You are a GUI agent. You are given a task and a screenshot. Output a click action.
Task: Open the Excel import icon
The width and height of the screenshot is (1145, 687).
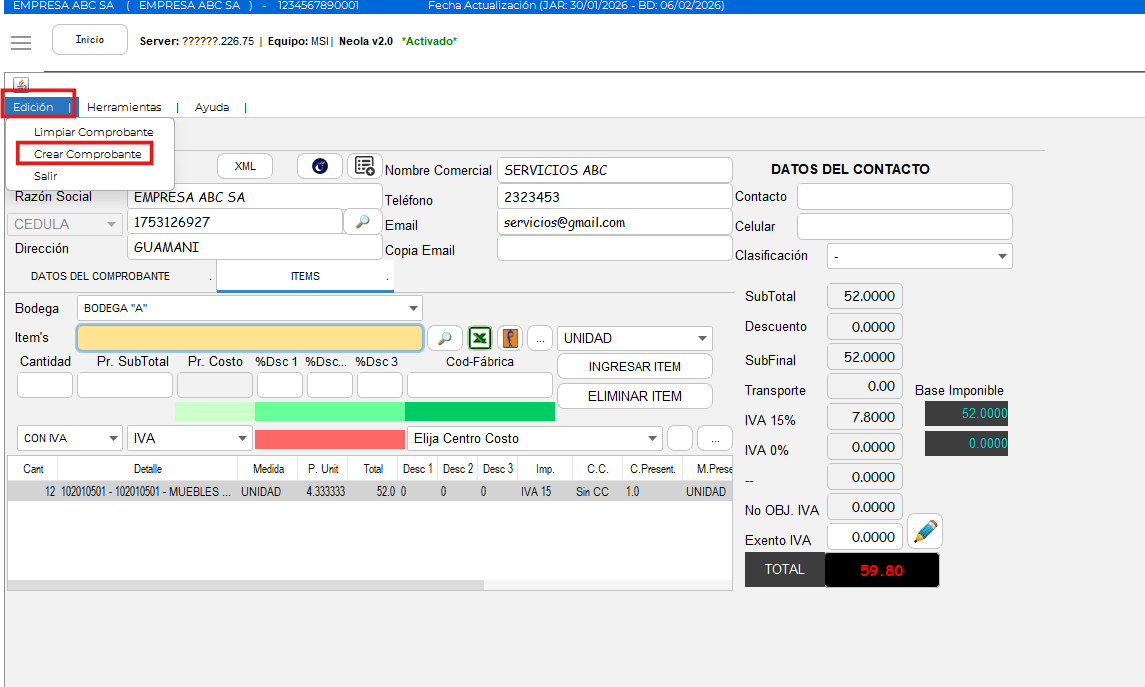(x=481, y=338)
